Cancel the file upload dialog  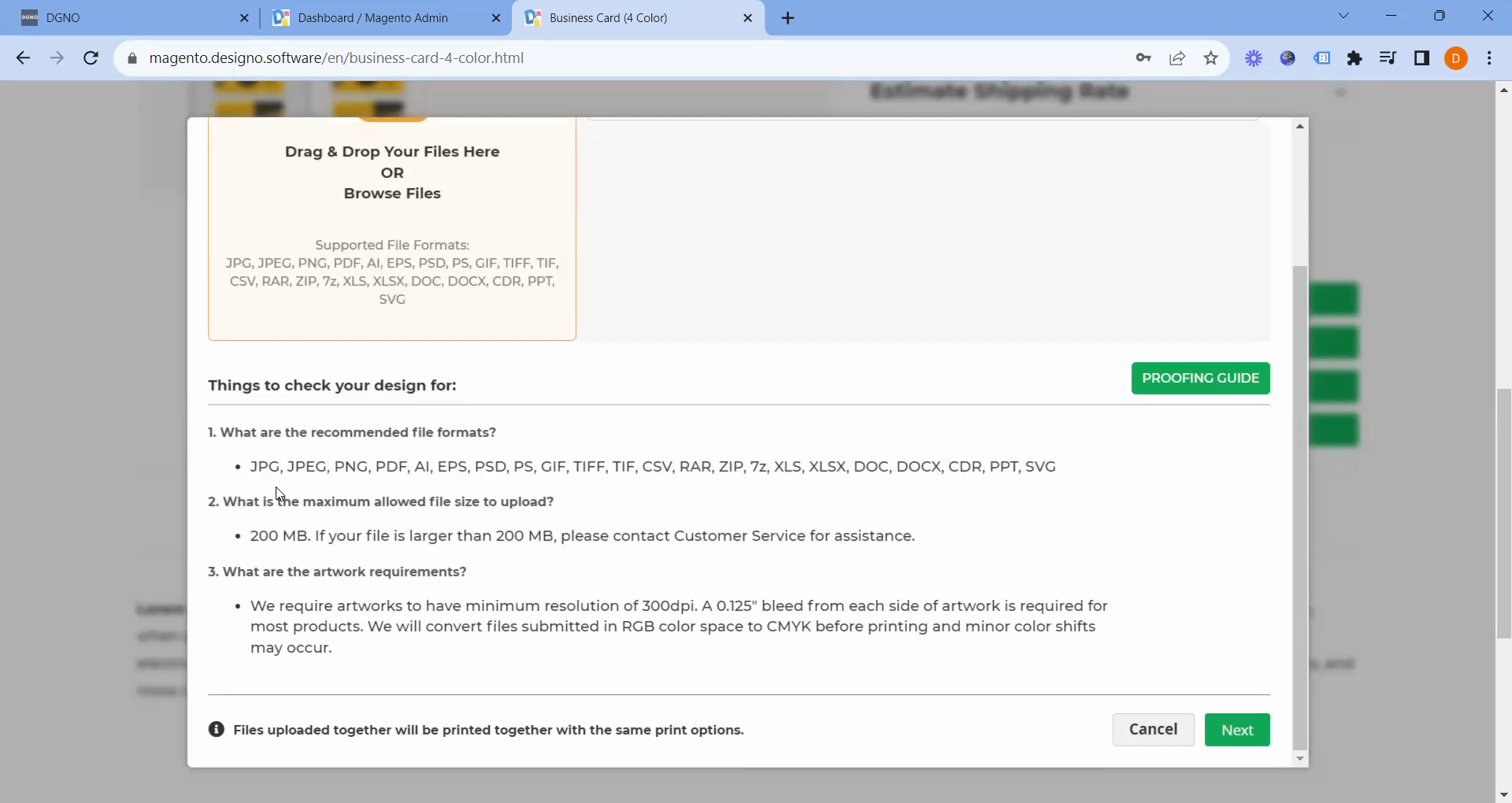click(1153, 730)
